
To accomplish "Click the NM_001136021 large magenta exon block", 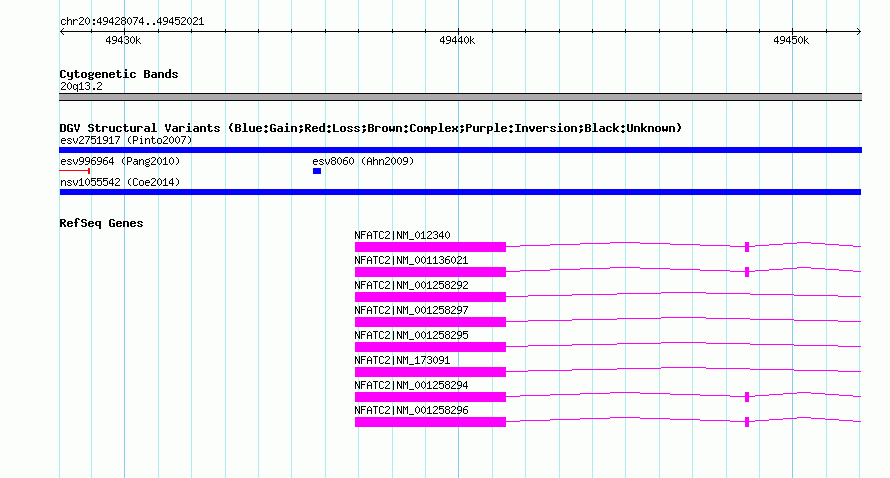I will pyautogui.click(x=430, y=272).
